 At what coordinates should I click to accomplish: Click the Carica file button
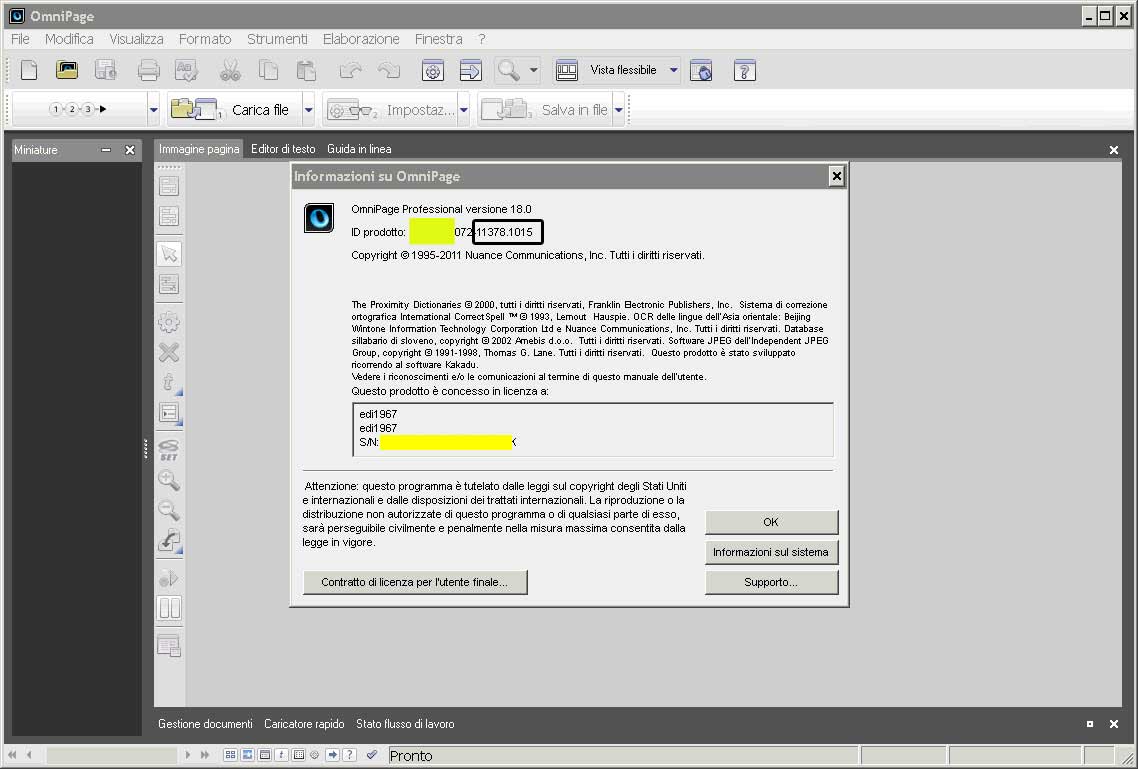point(235,110)
